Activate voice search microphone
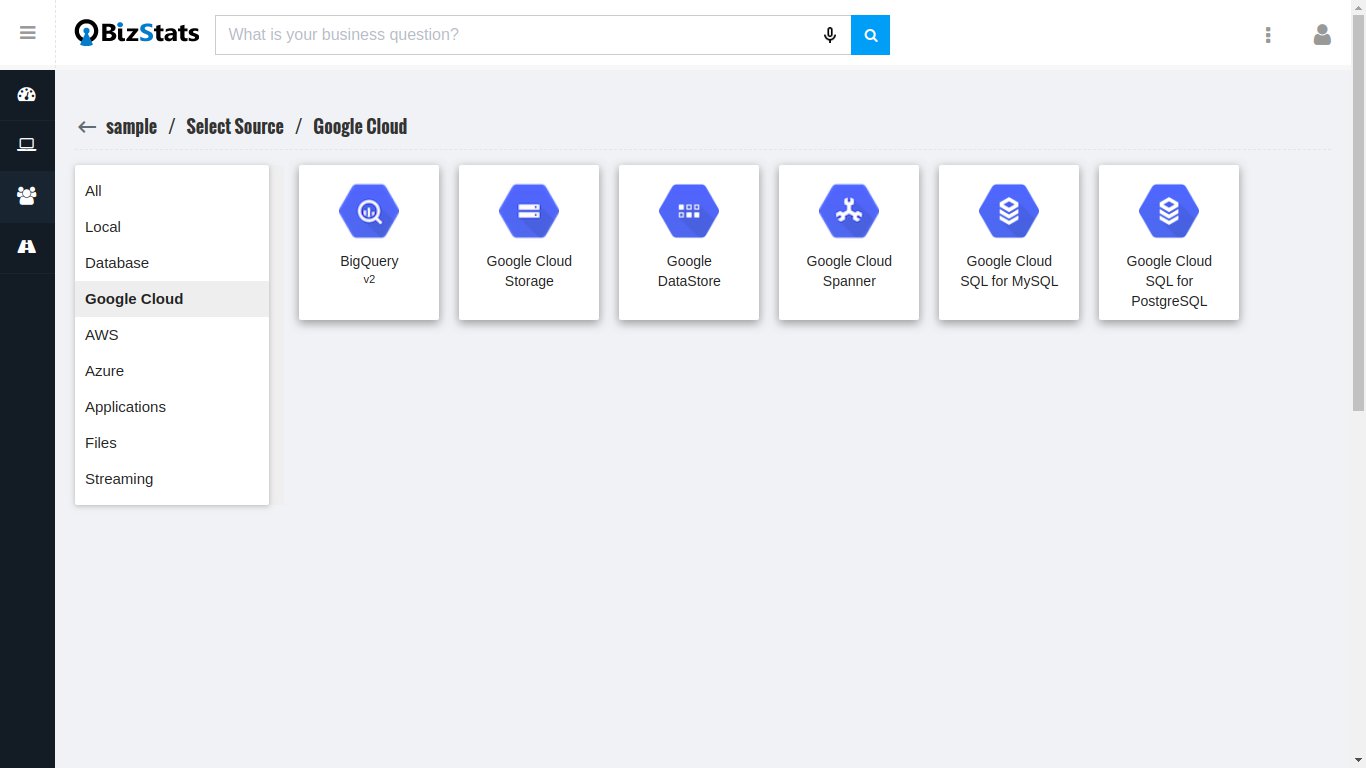1366x768 pixels. coord(830,35)
